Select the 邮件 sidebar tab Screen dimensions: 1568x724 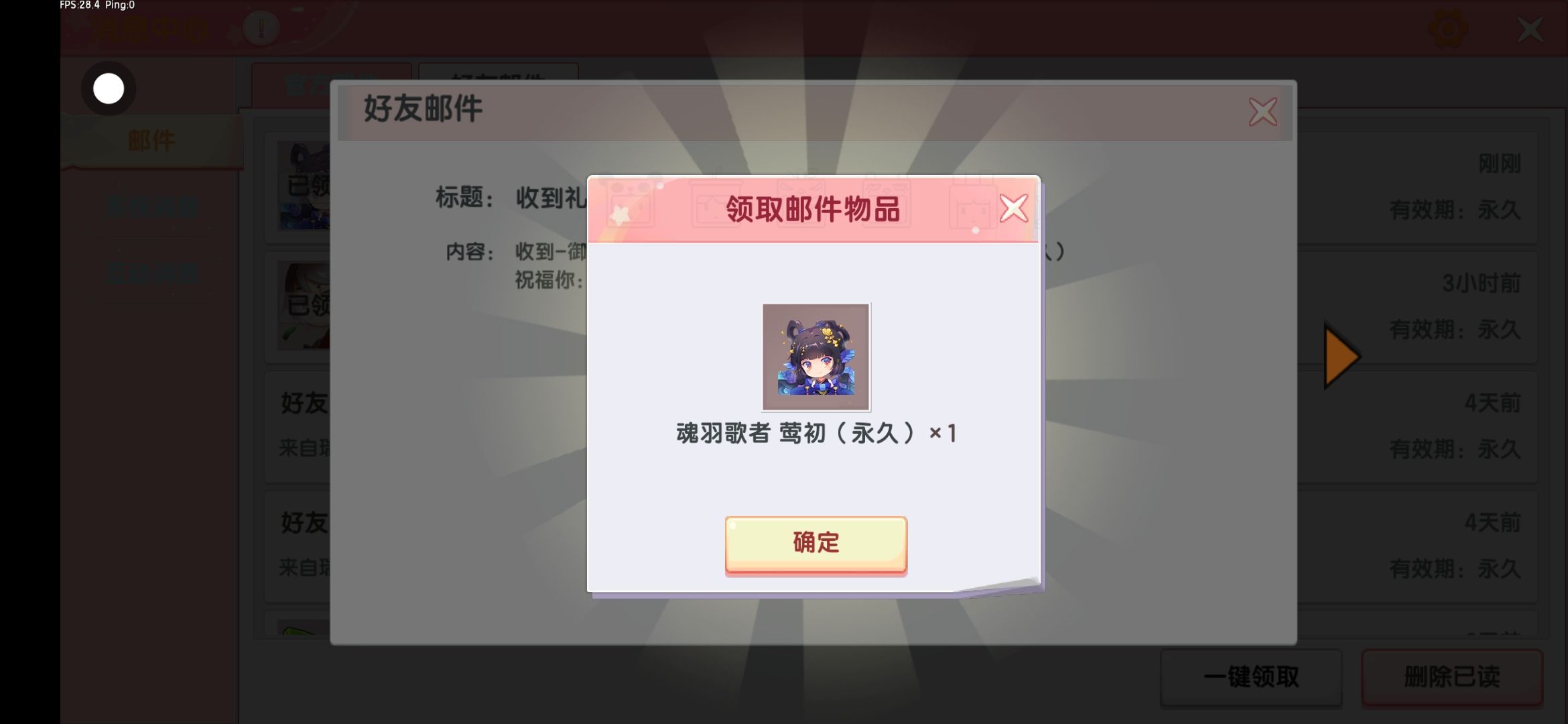[x=151, y=141]
